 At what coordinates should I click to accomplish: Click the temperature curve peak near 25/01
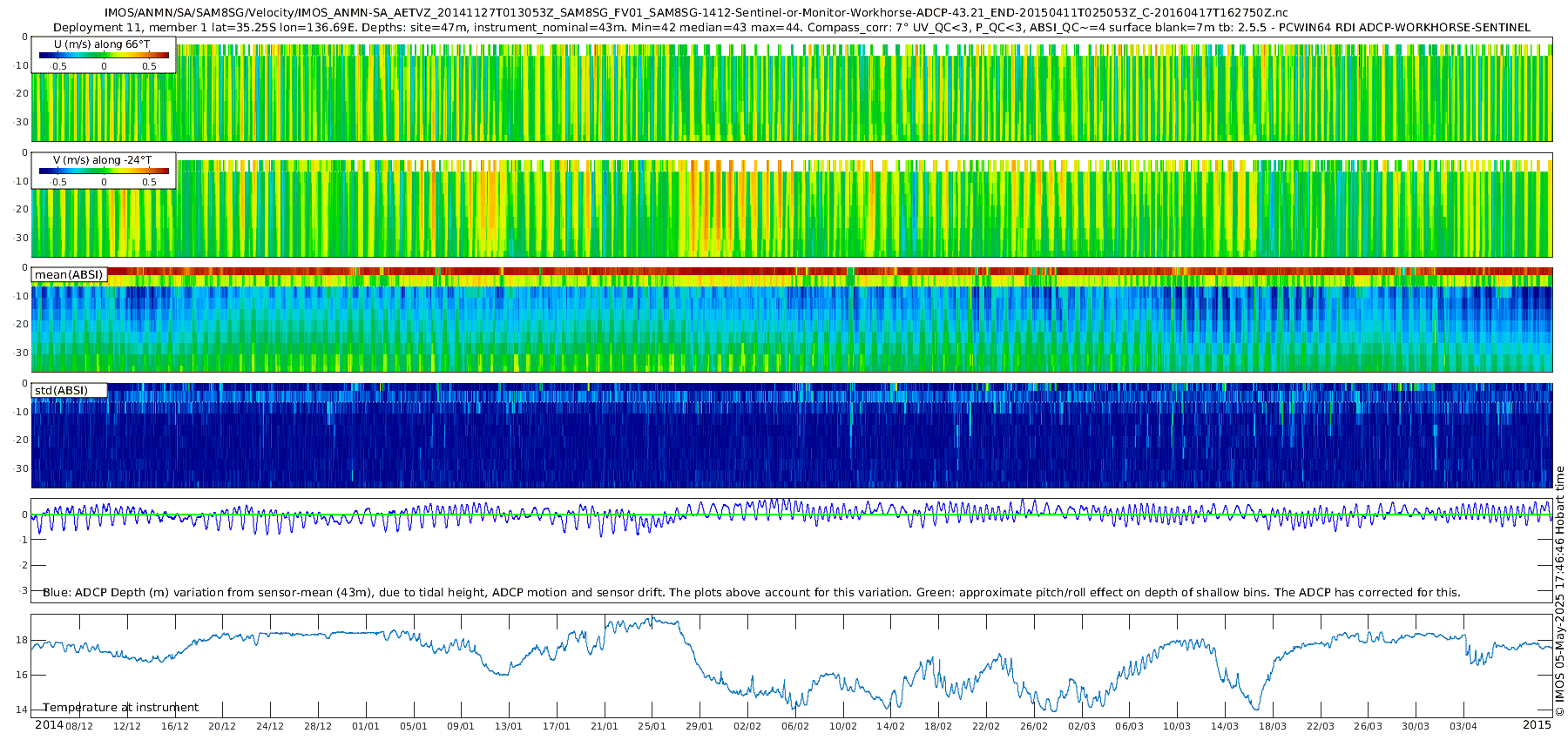pos(652,619)
